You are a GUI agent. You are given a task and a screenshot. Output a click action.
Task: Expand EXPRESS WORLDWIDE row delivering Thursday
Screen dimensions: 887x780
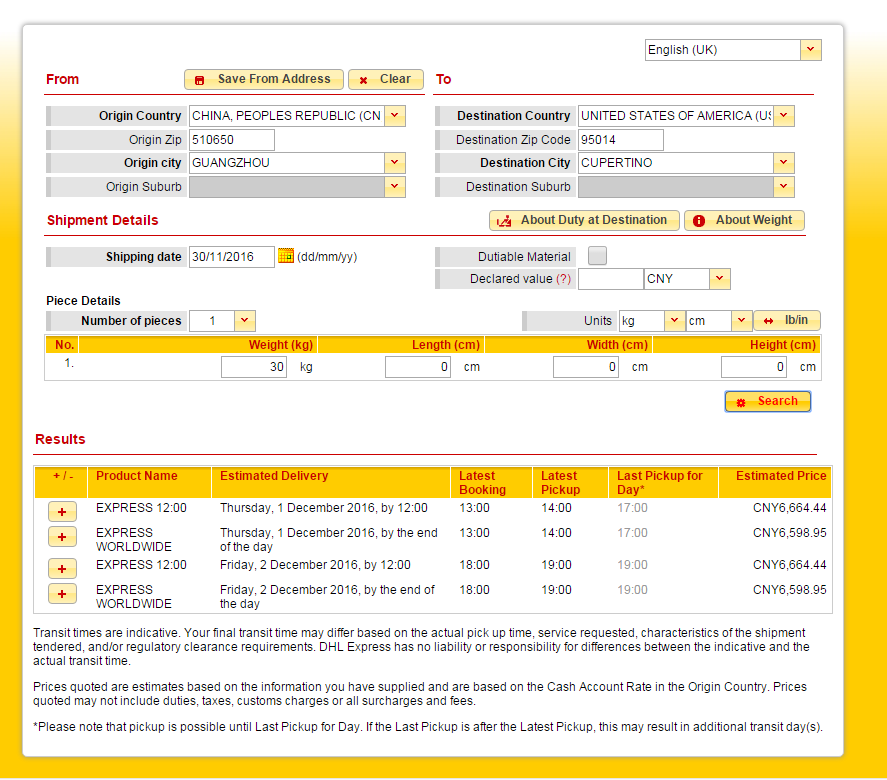(x=62, y=537)
